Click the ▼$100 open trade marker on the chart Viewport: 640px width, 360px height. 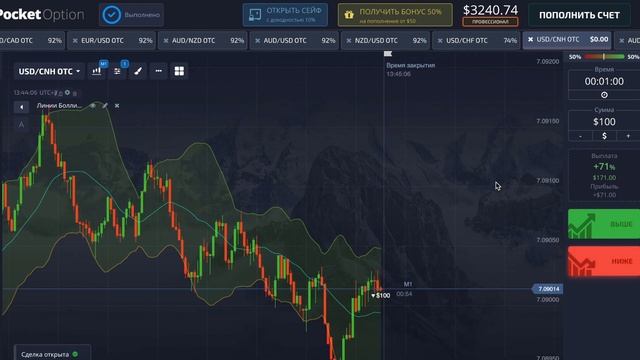[x=380, y=295]
